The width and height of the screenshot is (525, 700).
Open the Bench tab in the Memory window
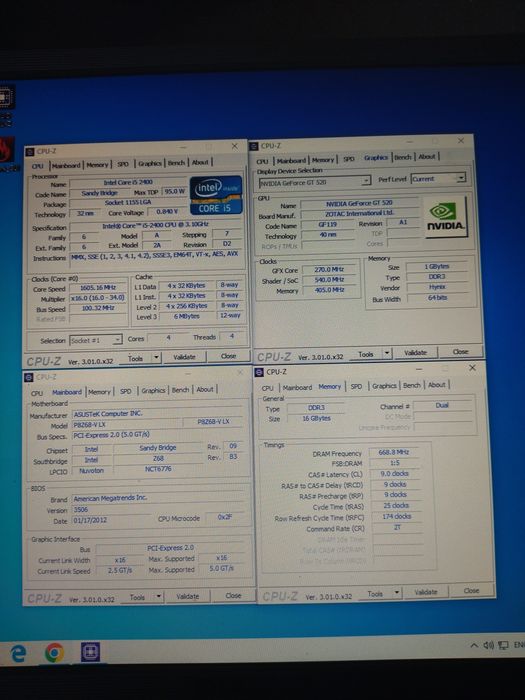pos(412,385)
